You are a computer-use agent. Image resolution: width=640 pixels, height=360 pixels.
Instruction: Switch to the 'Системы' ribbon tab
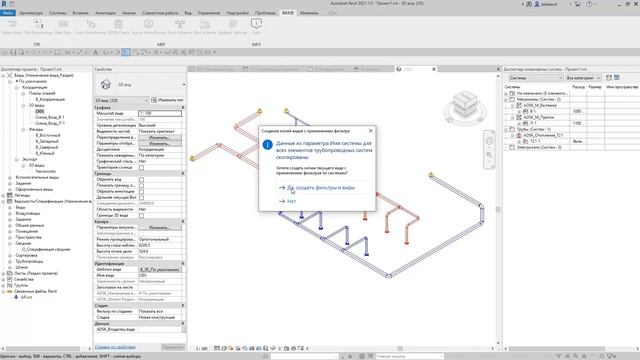pyautogui.click(x=58, y=13)
